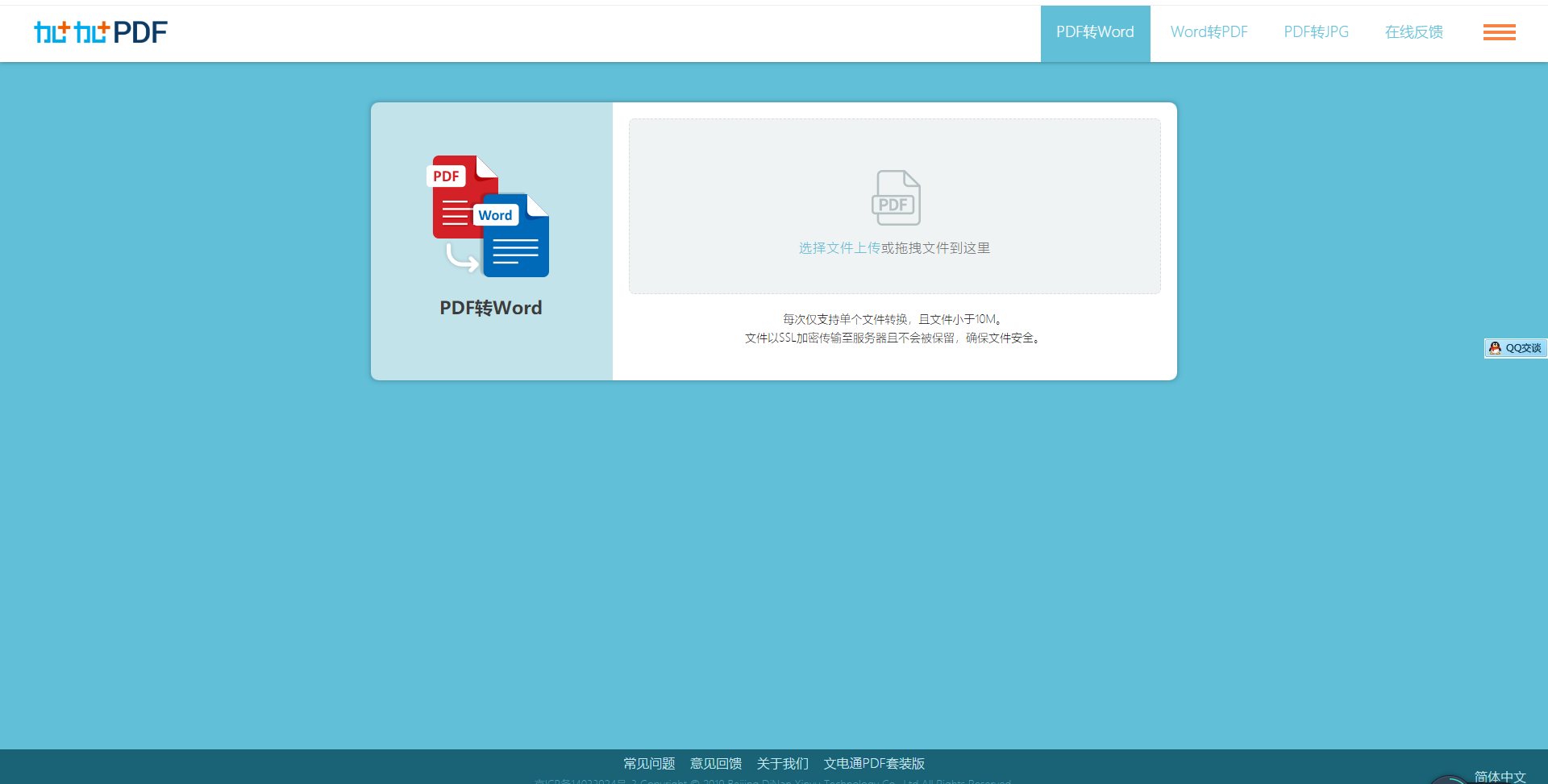Open the 常见问题 footer link

(x=649, y=763)
